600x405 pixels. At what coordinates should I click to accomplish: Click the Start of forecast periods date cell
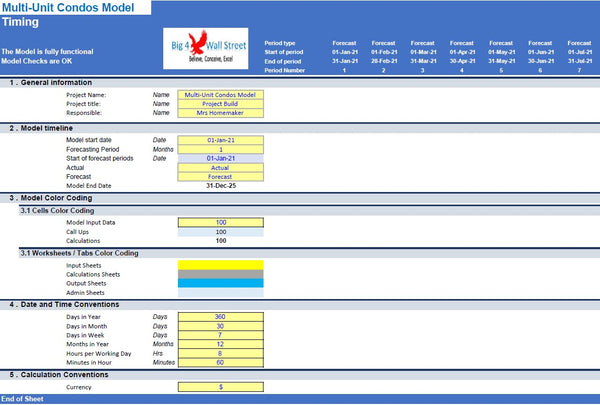220,158
